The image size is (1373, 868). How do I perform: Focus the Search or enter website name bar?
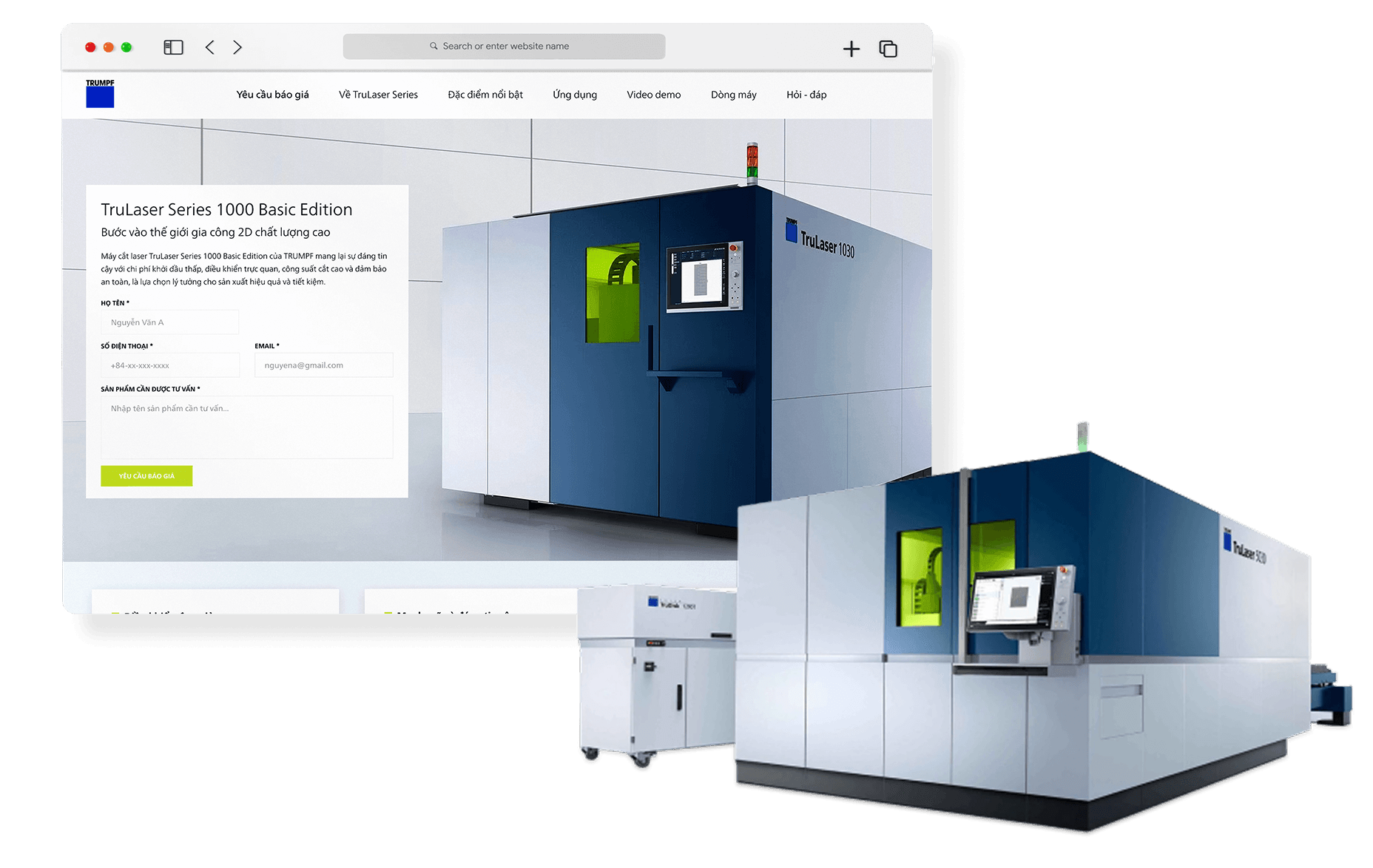(x=504, y=46)
